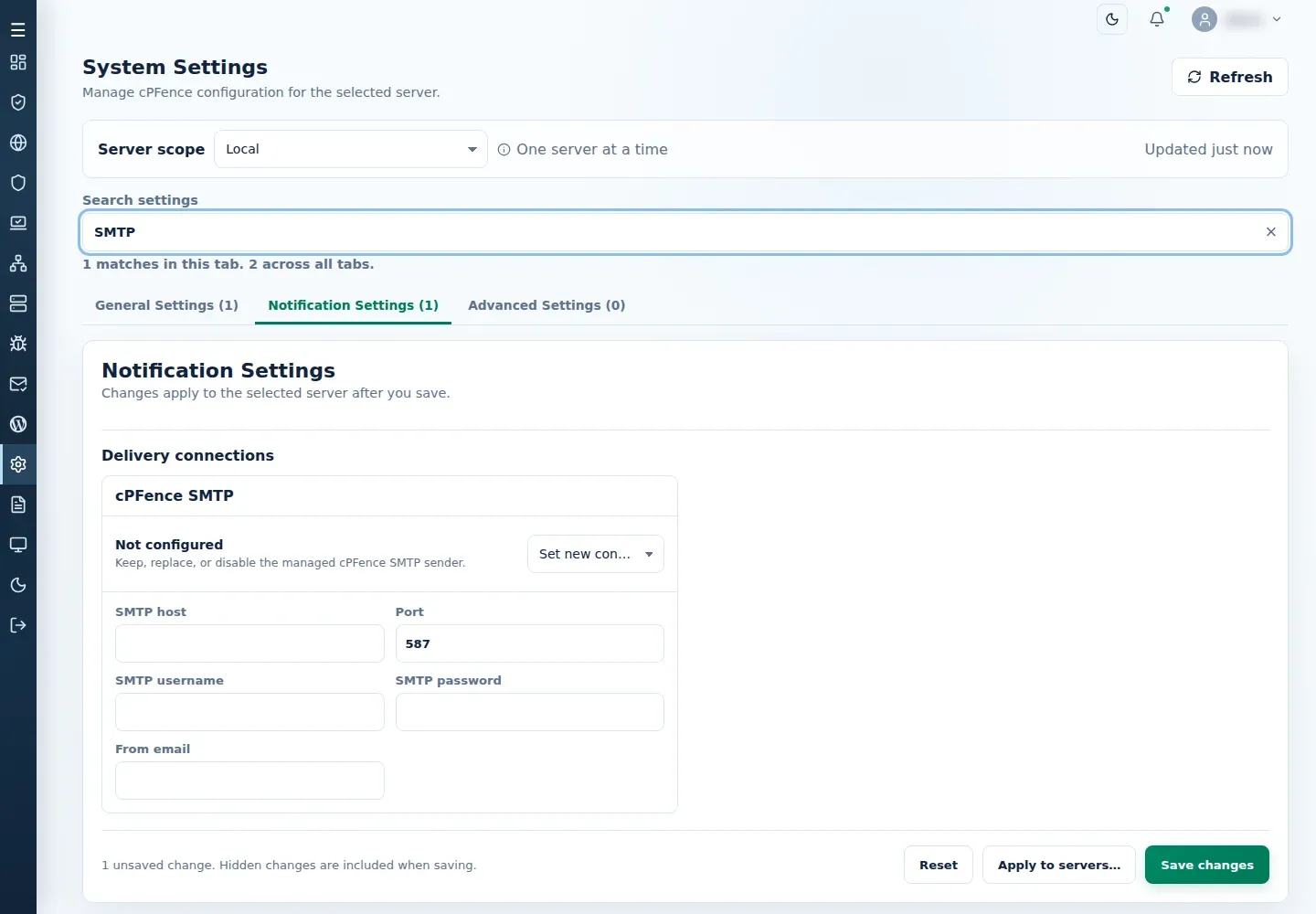Click the 'Updated just now' status text

click(x=1208, y=149)
